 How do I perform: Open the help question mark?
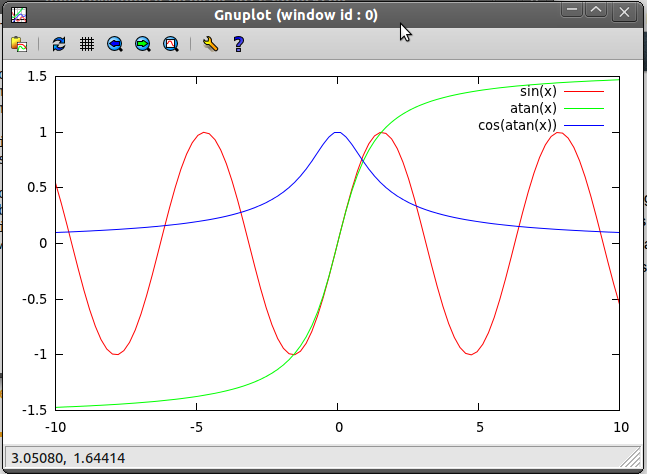coord(238,44)
